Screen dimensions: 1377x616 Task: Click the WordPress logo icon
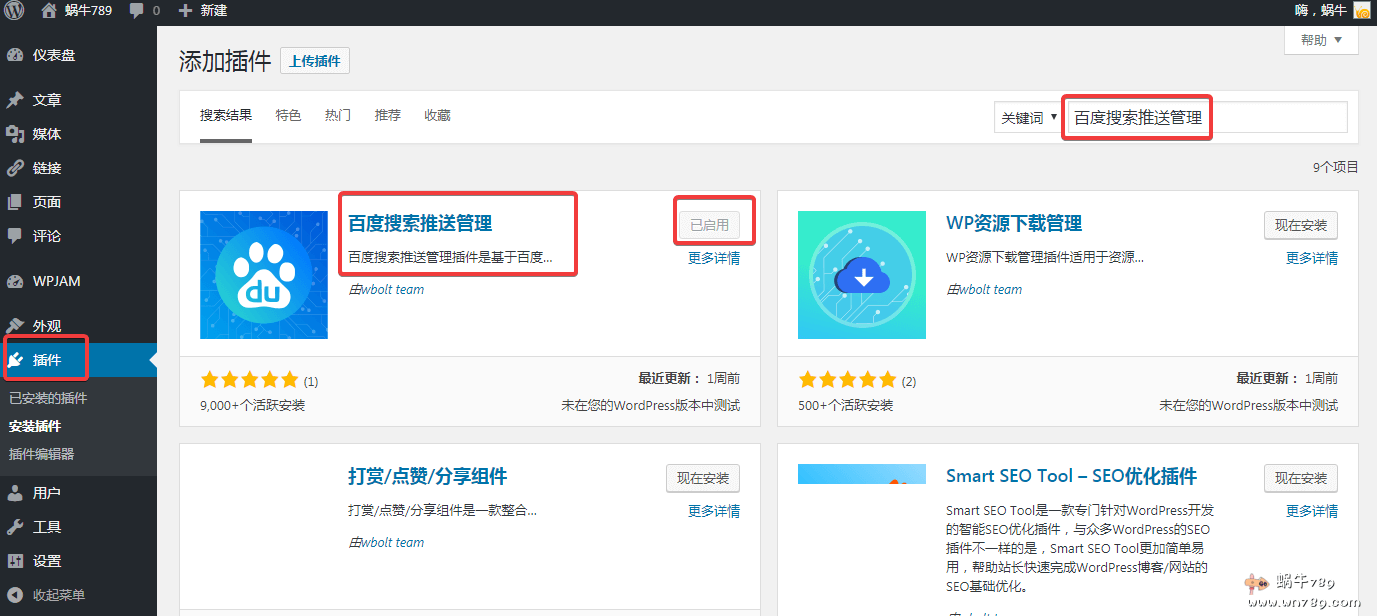(14, 11)
